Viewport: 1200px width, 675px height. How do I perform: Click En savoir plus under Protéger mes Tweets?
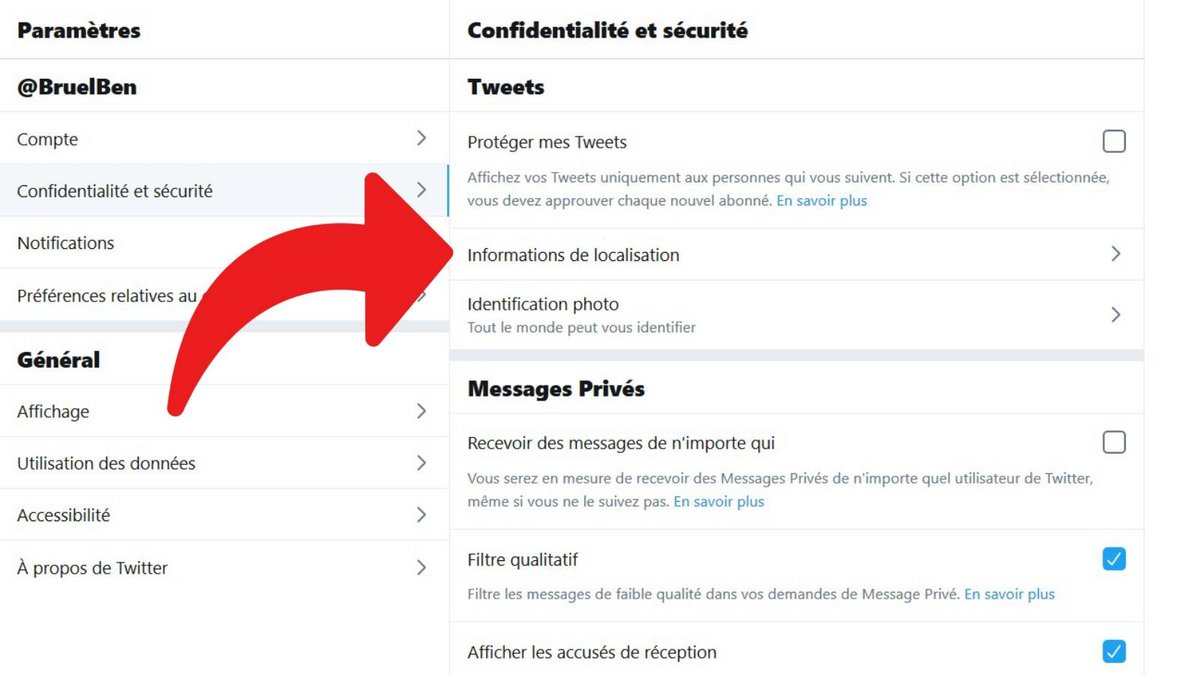(821, 200)
